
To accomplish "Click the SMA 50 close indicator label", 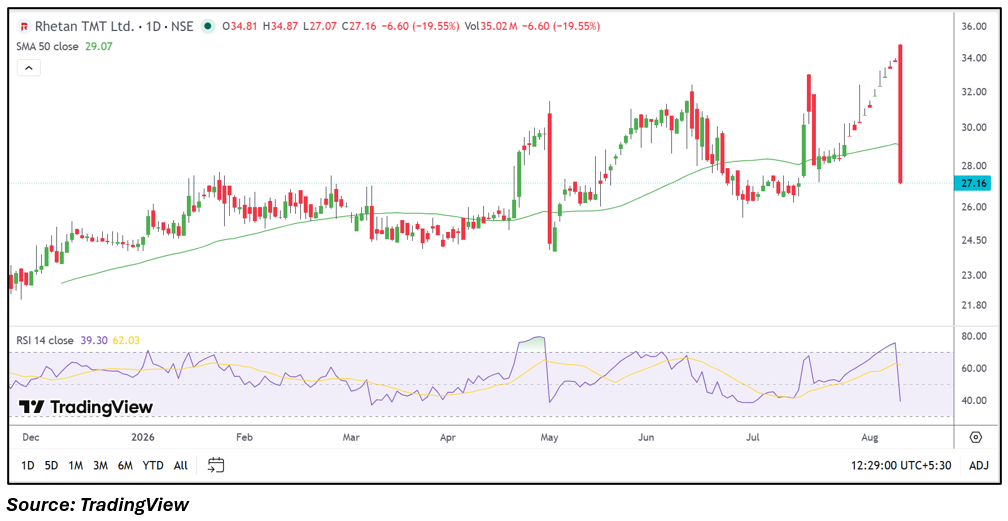I will (48, 46).
